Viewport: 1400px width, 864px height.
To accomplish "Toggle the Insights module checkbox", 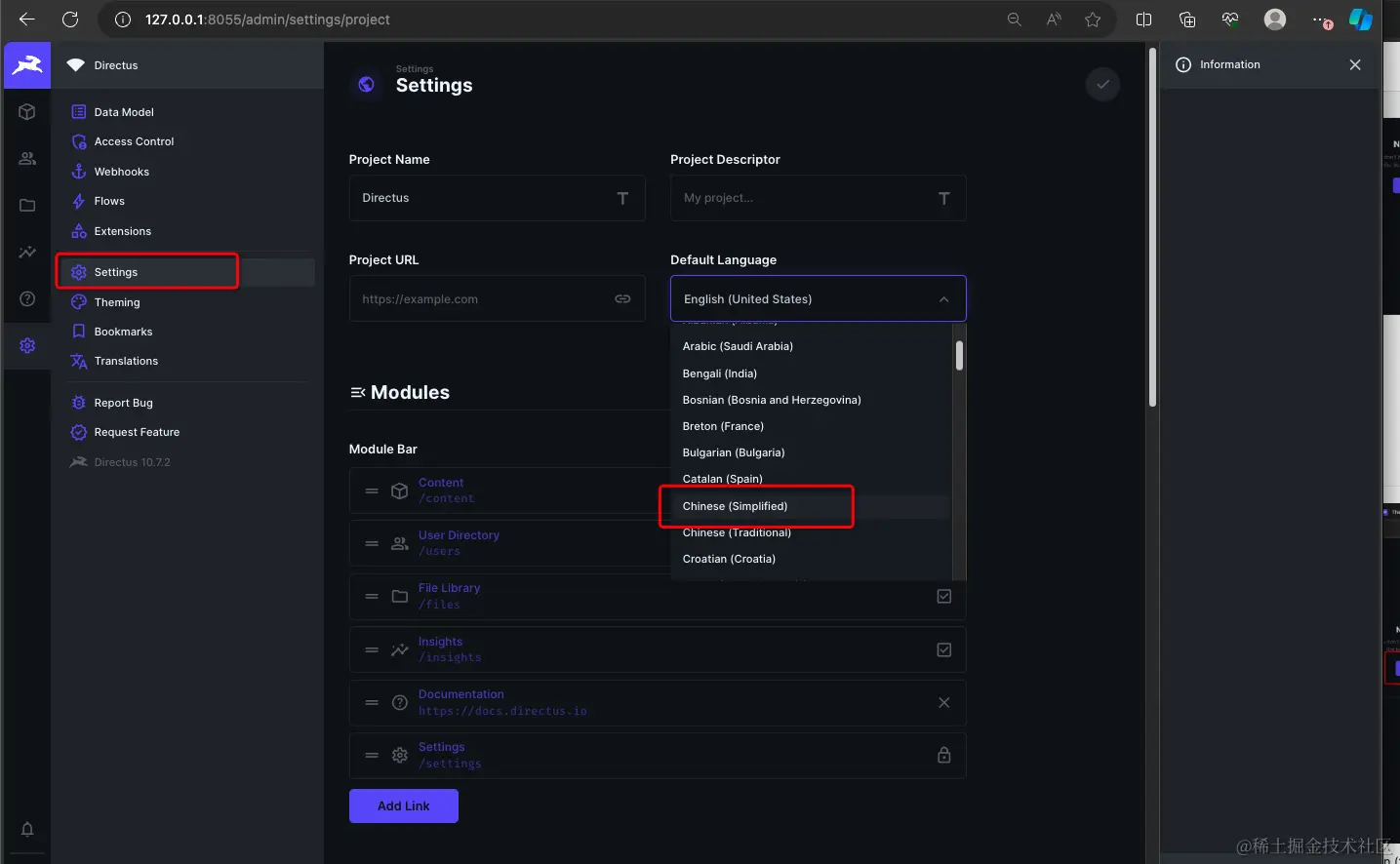I will 944,649.
